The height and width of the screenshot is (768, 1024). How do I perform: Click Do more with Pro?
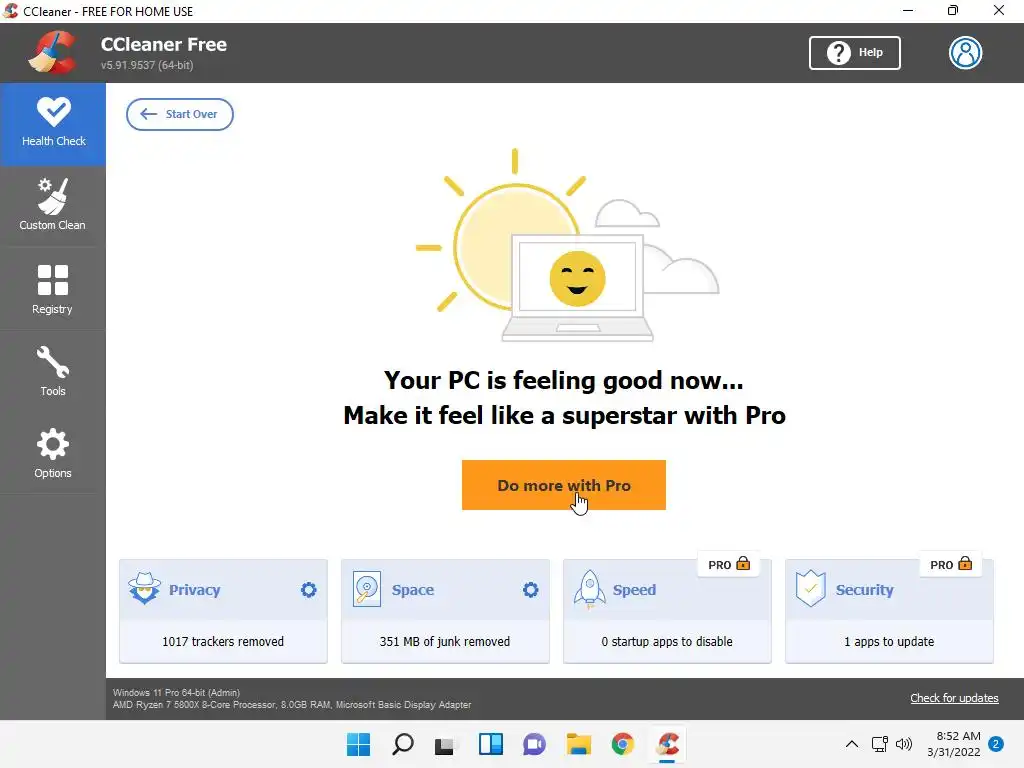[x=564, y=485]
